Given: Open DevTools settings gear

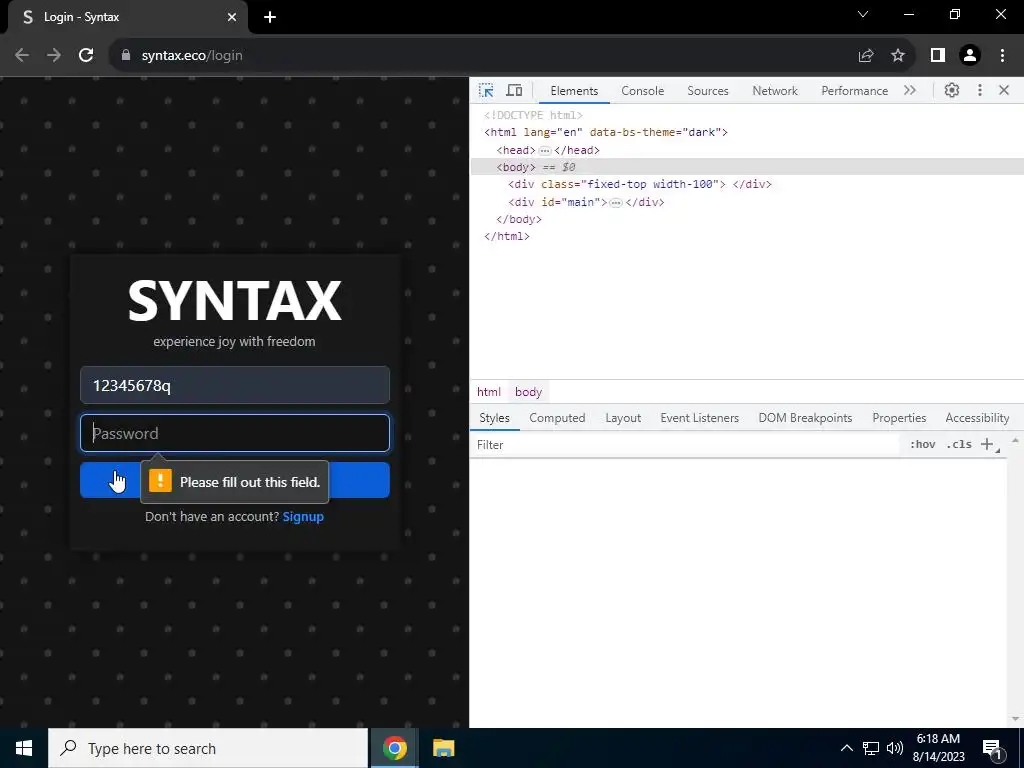Looking at the screenshot, I should [952, 91].
